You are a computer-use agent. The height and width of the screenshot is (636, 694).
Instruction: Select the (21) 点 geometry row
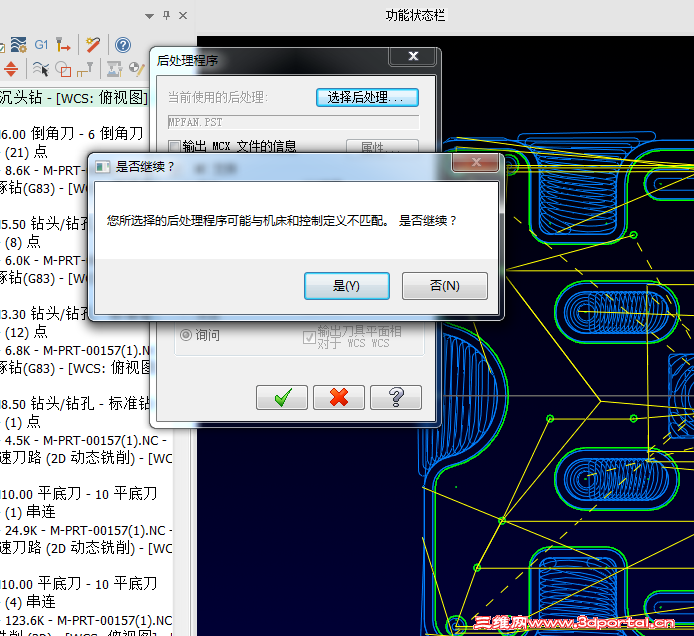[x=25, y=152]
